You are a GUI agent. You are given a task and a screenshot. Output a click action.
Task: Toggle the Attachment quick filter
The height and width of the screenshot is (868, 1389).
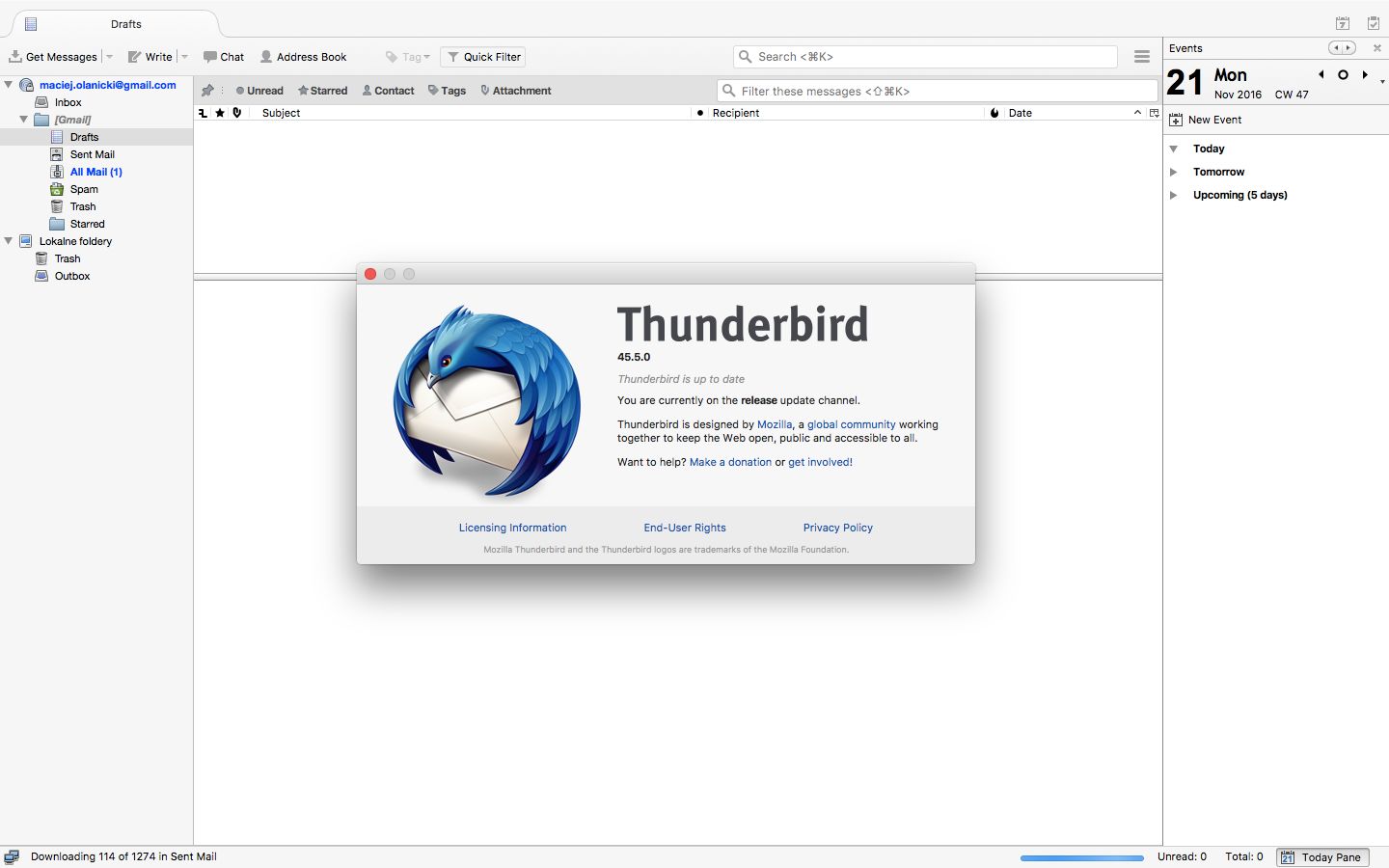[516, 91]
